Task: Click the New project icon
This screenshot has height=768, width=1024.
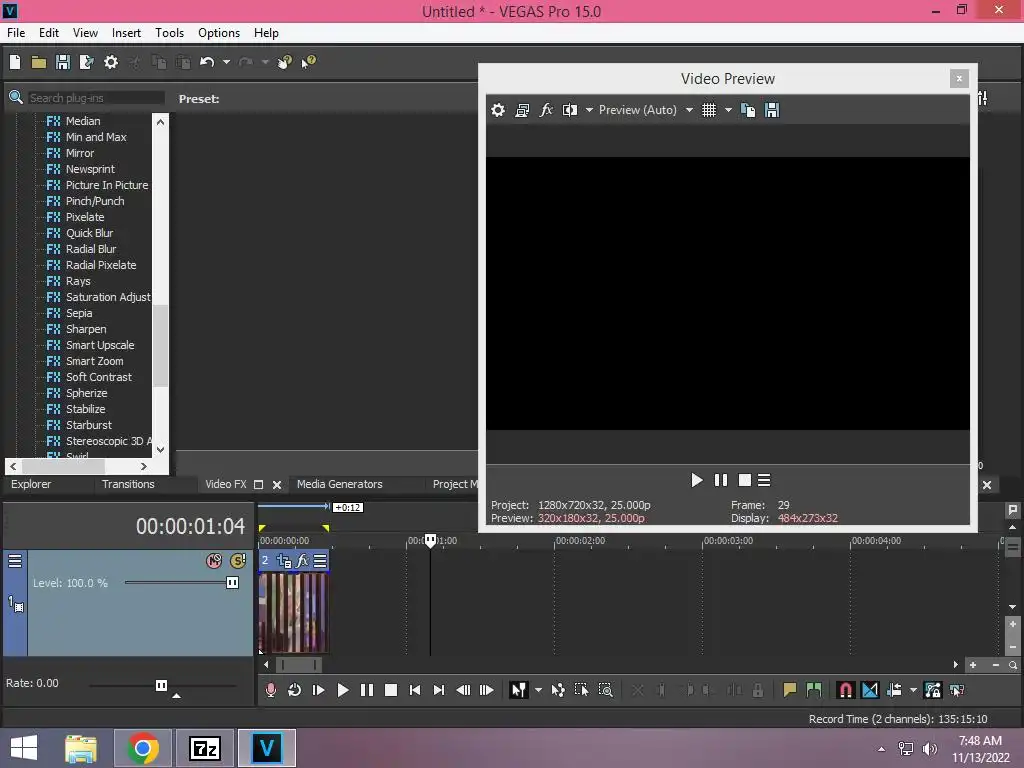Action: tap(15, 62)
